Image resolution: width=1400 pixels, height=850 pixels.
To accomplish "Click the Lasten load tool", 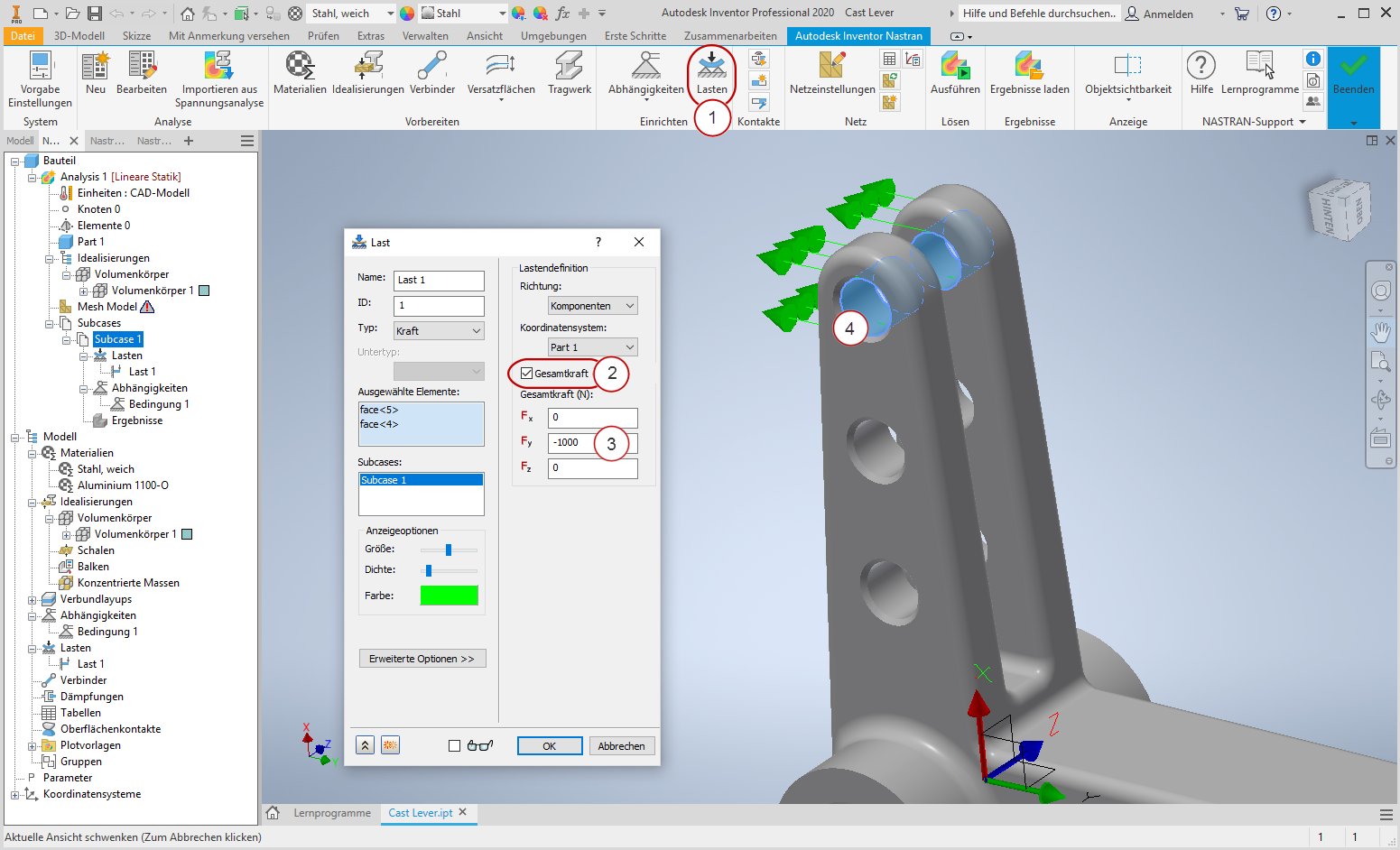I will coord(711,73).
